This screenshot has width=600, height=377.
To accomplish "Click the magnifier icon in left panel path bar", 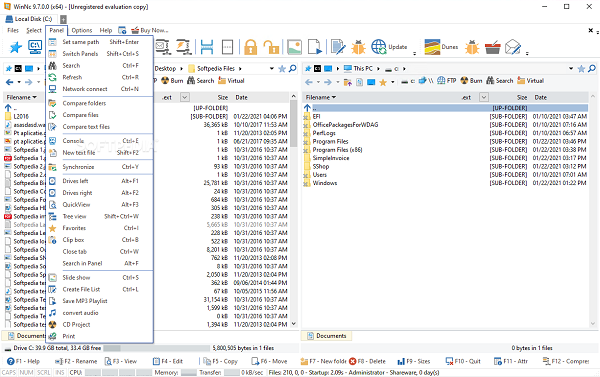I will pyautogui.click(x=292, y=69).
